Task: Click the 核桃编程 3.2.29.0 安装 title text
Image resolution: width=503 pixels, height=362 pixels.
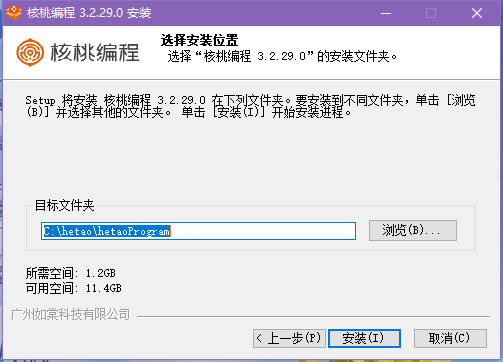Action: 89,13
